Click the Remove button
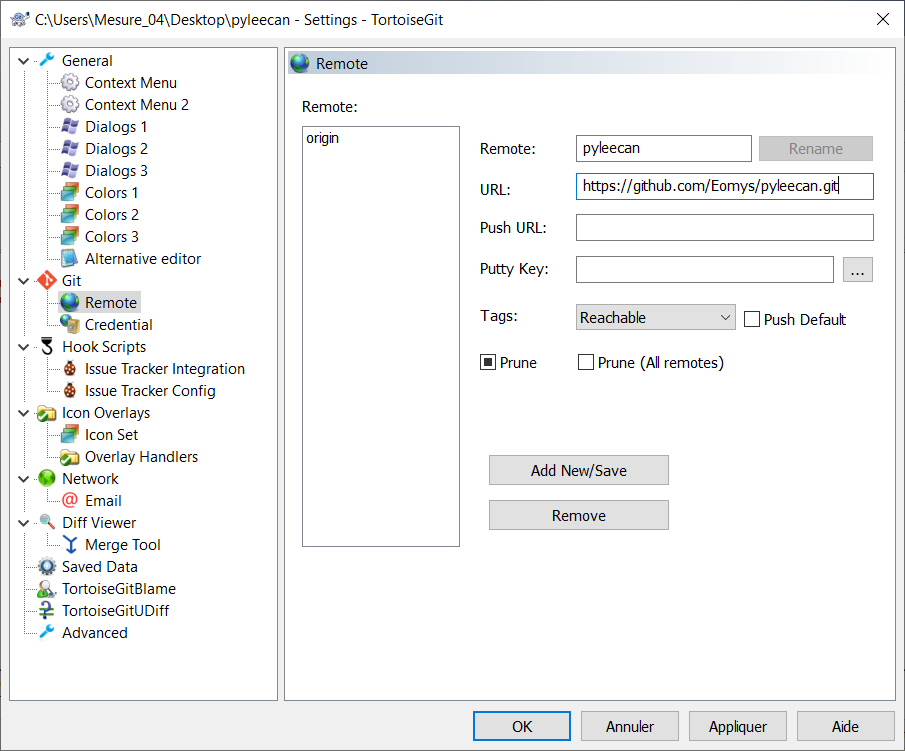Viewport: 905px width, 751px height. (x=579, y=515)
